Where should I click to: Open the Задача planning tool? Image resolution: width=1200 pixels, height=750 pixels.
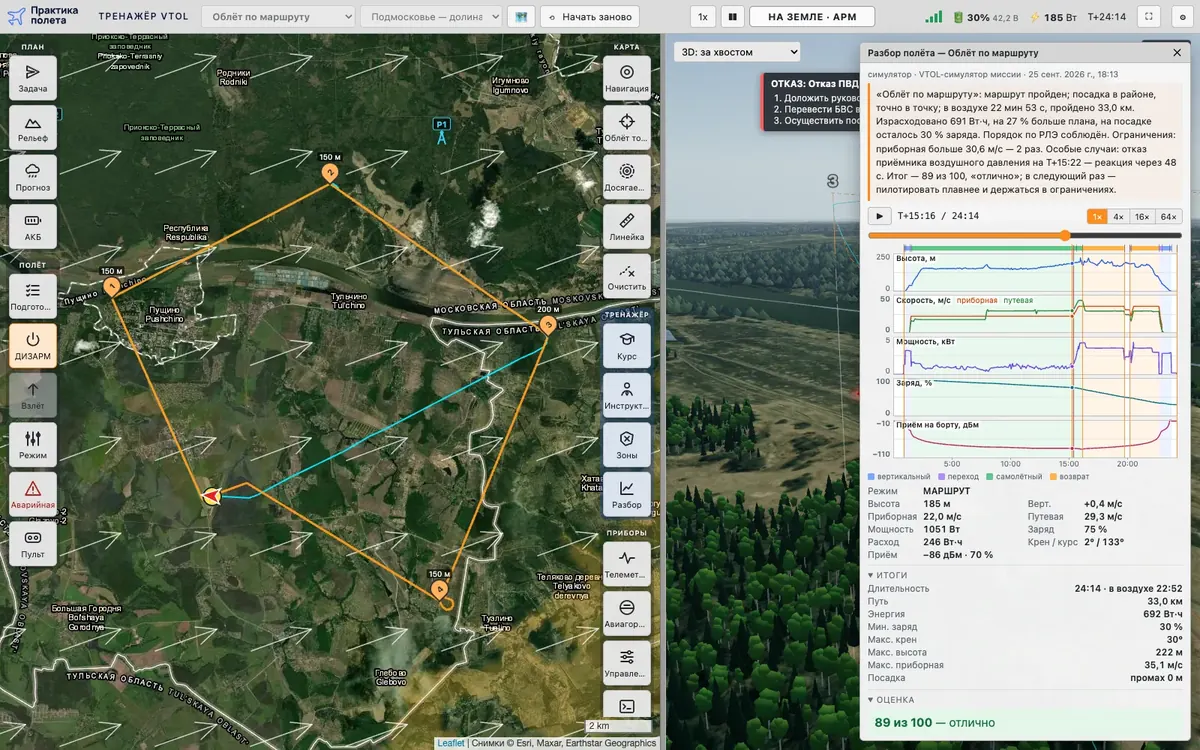point(33,79)
